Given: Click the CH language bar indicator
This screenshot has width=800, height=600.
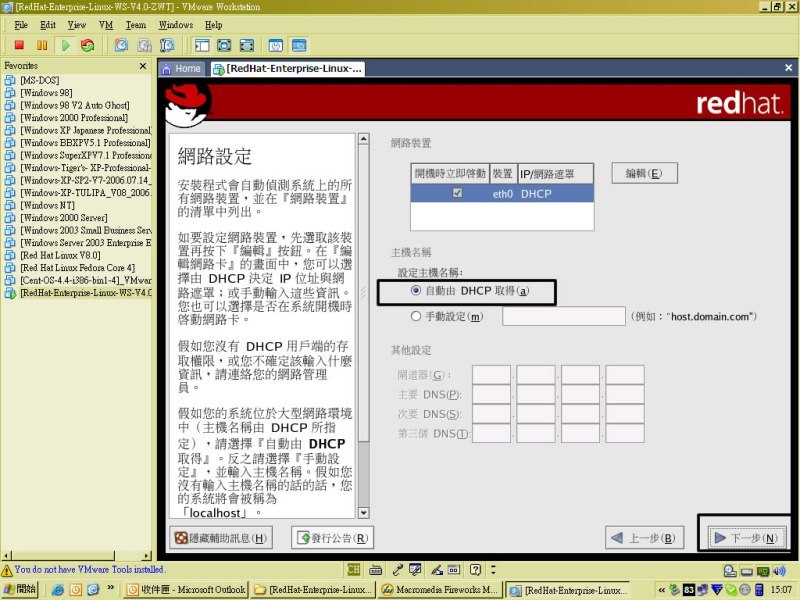Looking at the screenshot, I should (354, 569).
